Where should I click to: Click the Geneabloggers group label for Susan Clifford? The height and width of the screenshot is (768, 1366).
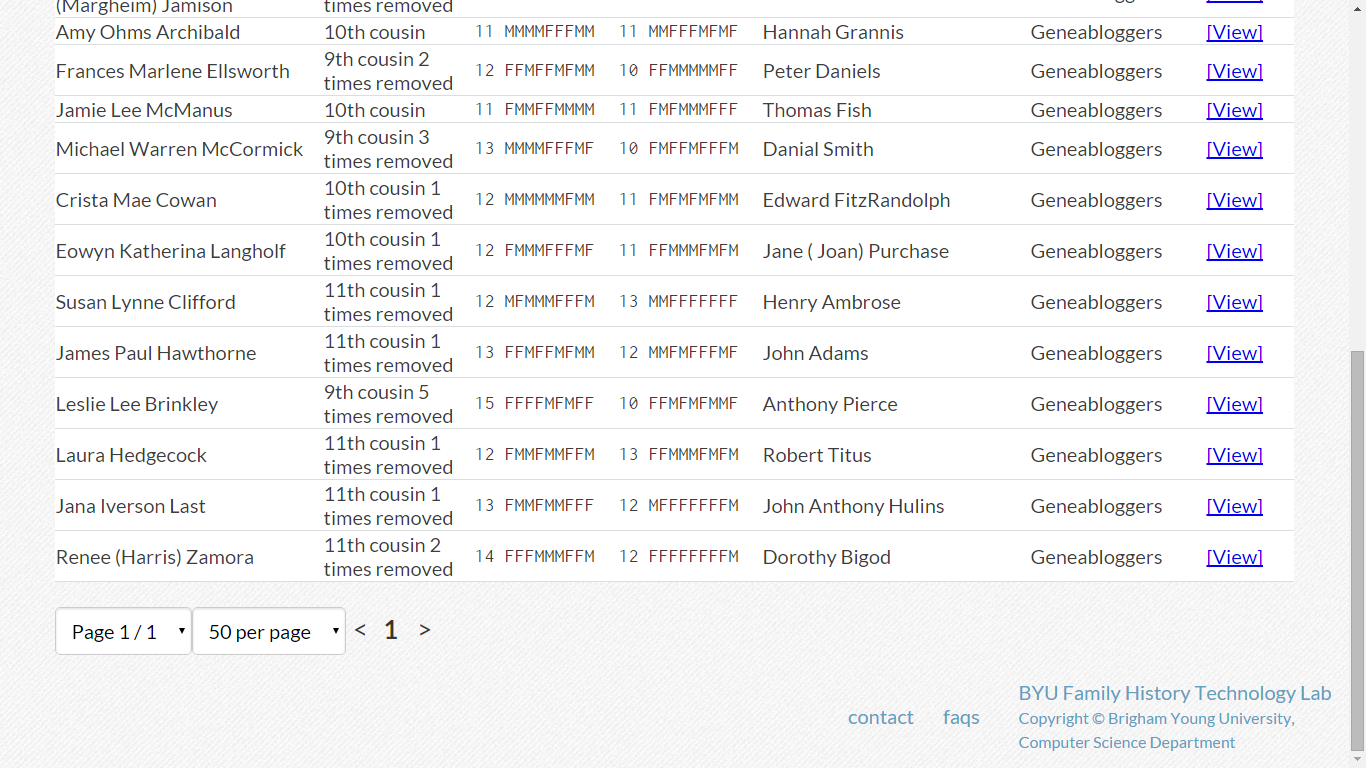pyautogui.click(x=1096, y=301)
